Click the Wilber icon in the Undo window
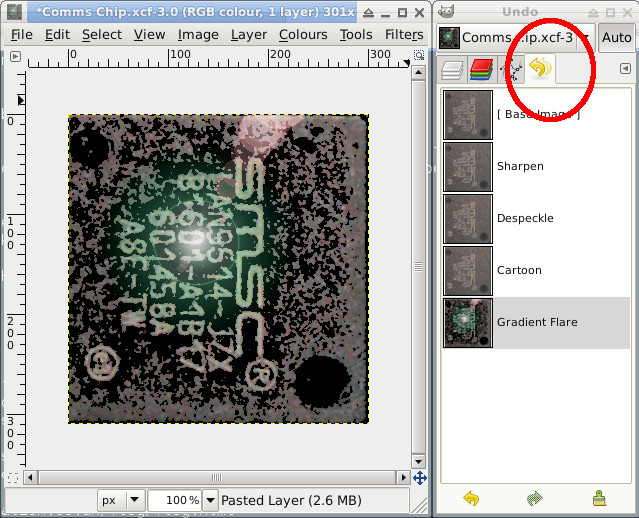Image resolution: width=639 pixels, height=518 pixels. 446,11
